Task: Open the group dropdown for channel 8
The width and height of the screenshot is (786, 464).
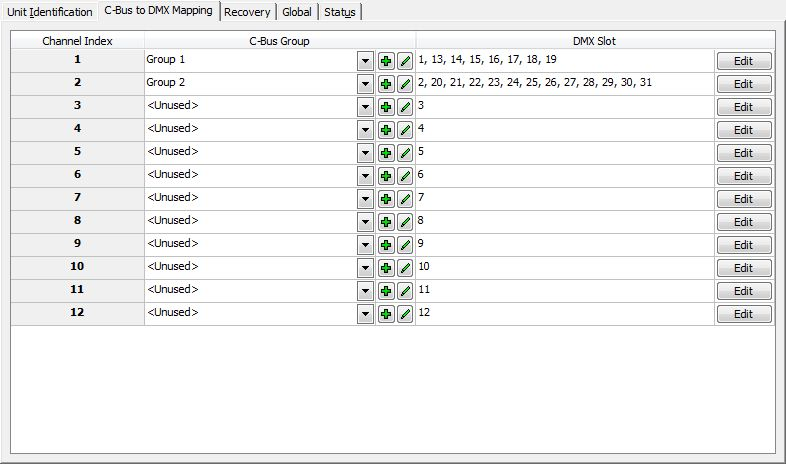Action: click(365, 222)
